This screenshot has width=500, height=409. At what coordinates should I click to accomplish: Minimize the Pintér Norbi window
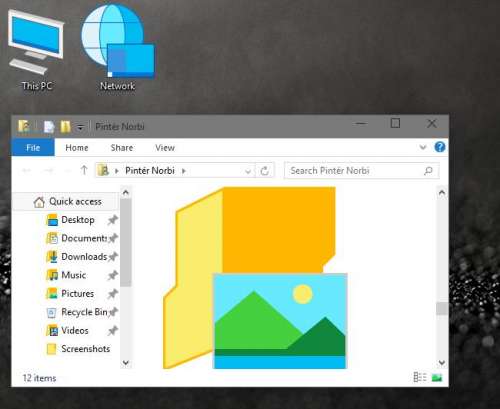pos(361,124)
